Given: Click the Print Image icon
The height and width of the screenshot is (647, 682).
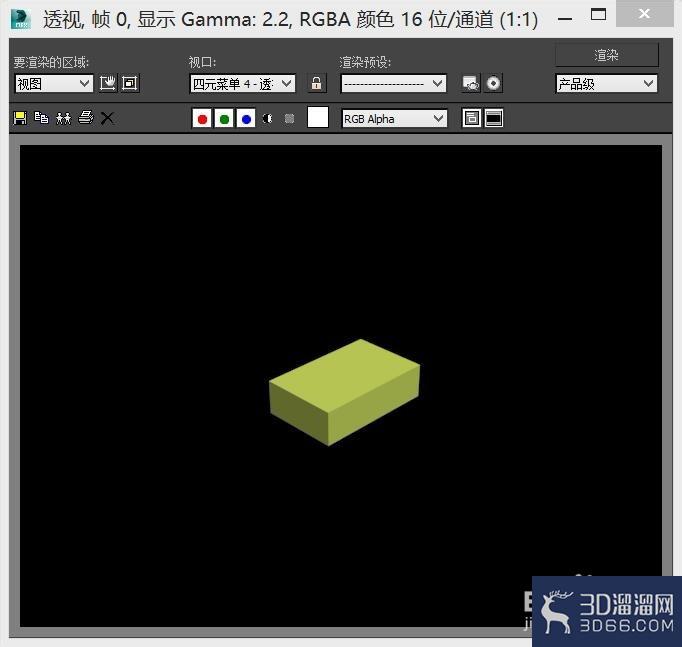Looking at the screenshot, I should coord(86,117).
